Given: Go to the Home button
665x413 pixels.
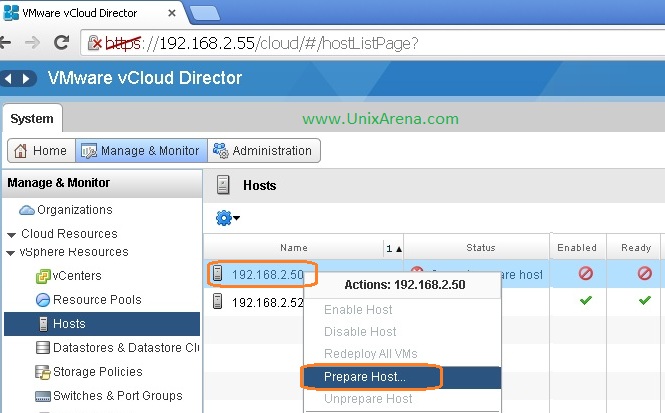Looking at the screenshot, I should [42, 151].
